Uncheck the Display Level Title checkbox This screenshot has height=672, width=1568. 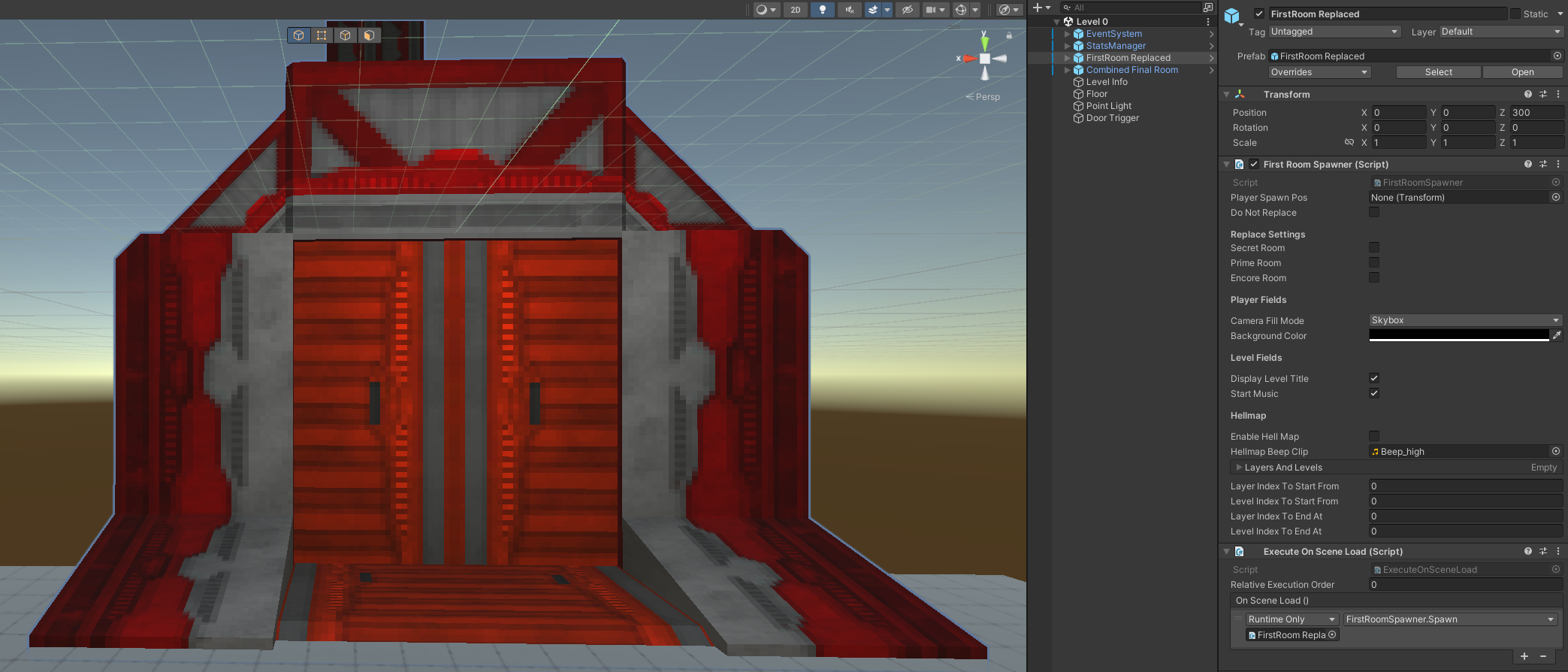pyautogui.click(x=1374, y=378)
